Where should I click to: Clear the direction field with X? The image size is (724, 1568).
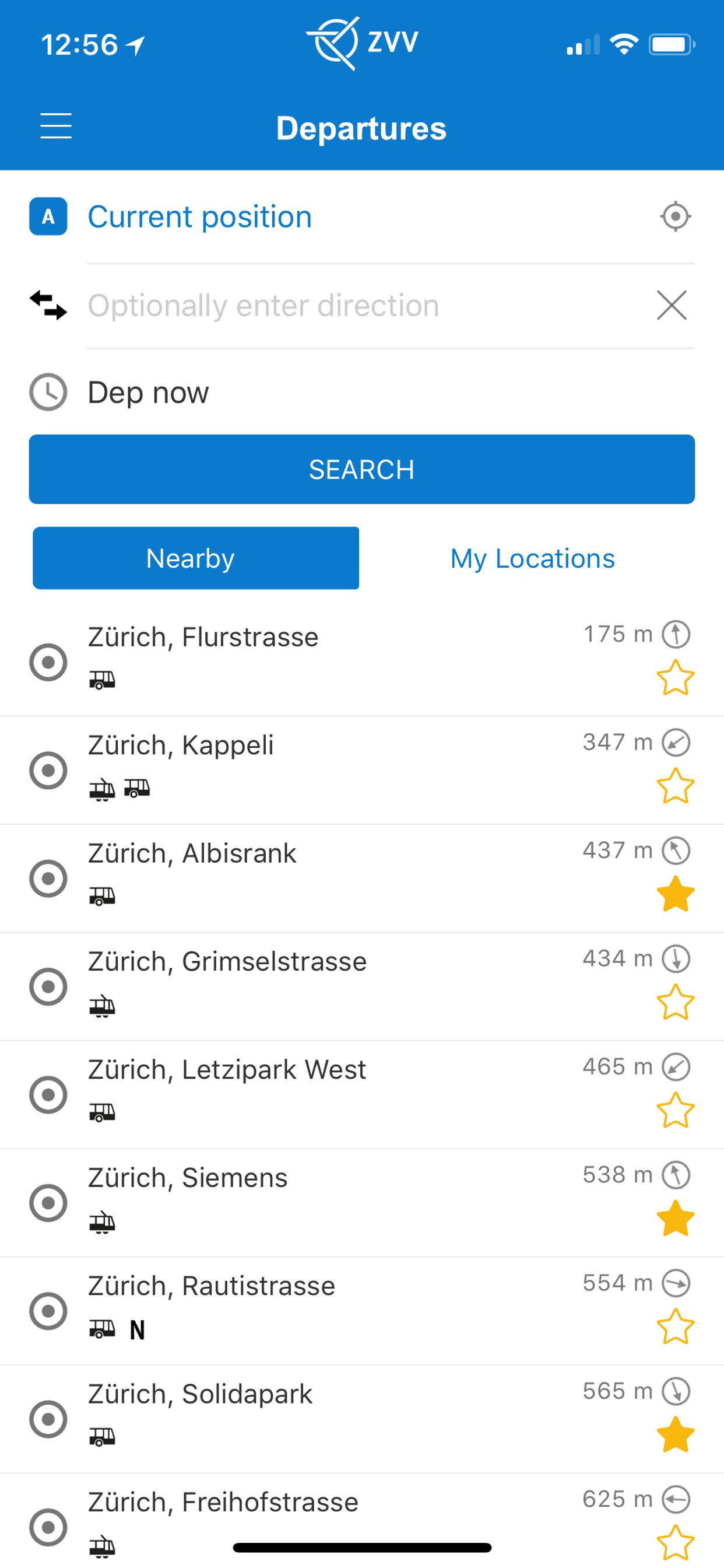click(672, 305)
